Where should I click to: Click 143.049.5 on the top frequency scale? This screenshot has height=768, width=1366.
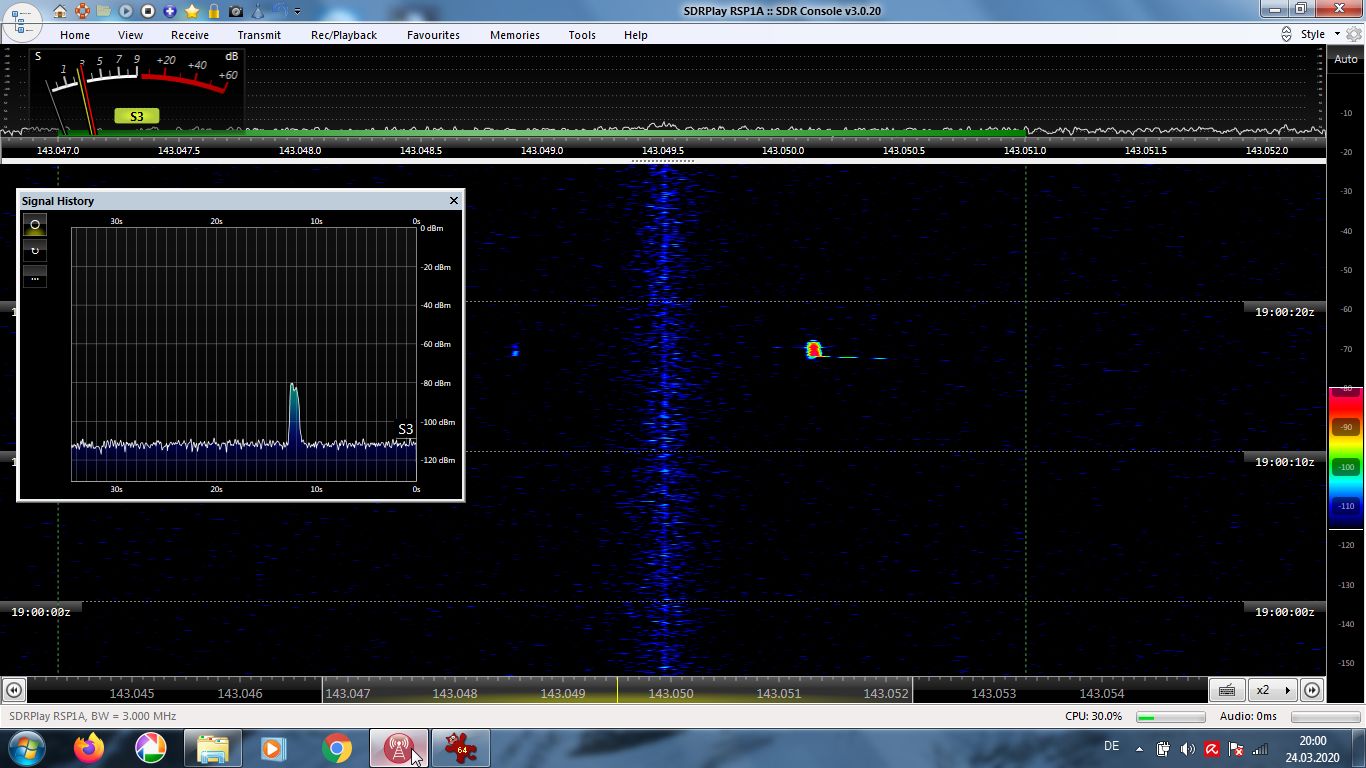coord(662,150)
